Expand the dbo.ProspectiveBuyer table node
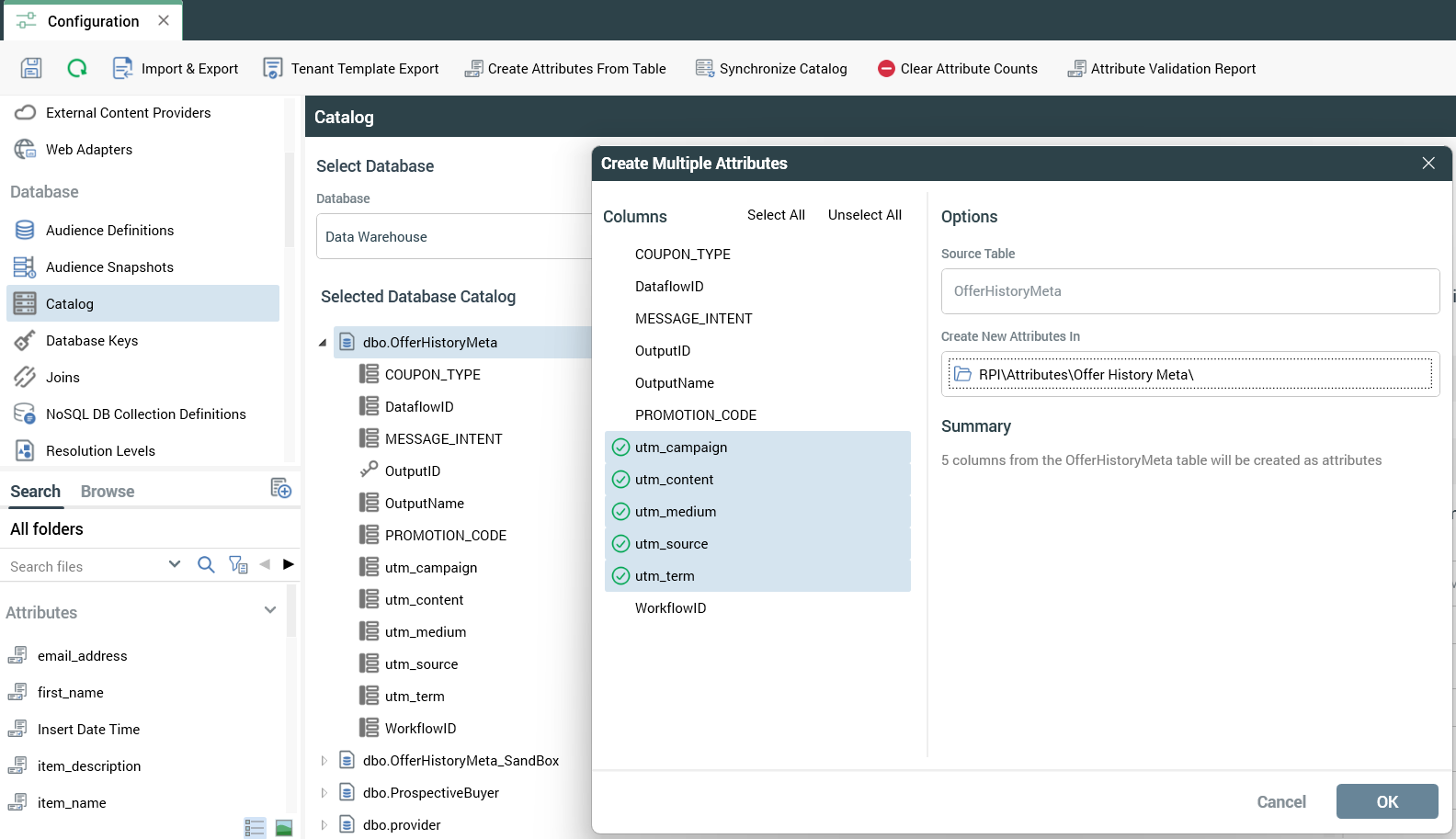1456x839 pixels. [x=324, y=793]
